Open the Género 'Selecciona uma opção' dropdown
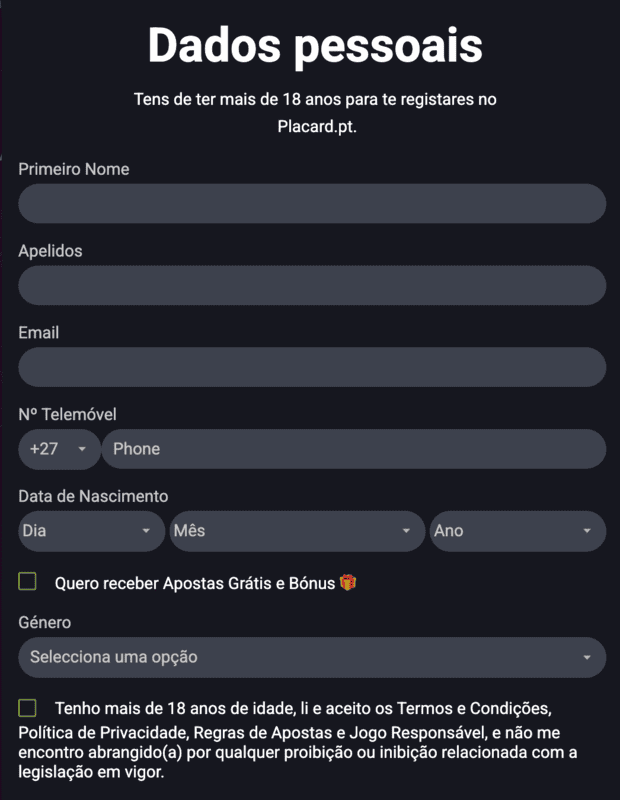Viewport: 620px width, 800px height. tap(300, 658)
